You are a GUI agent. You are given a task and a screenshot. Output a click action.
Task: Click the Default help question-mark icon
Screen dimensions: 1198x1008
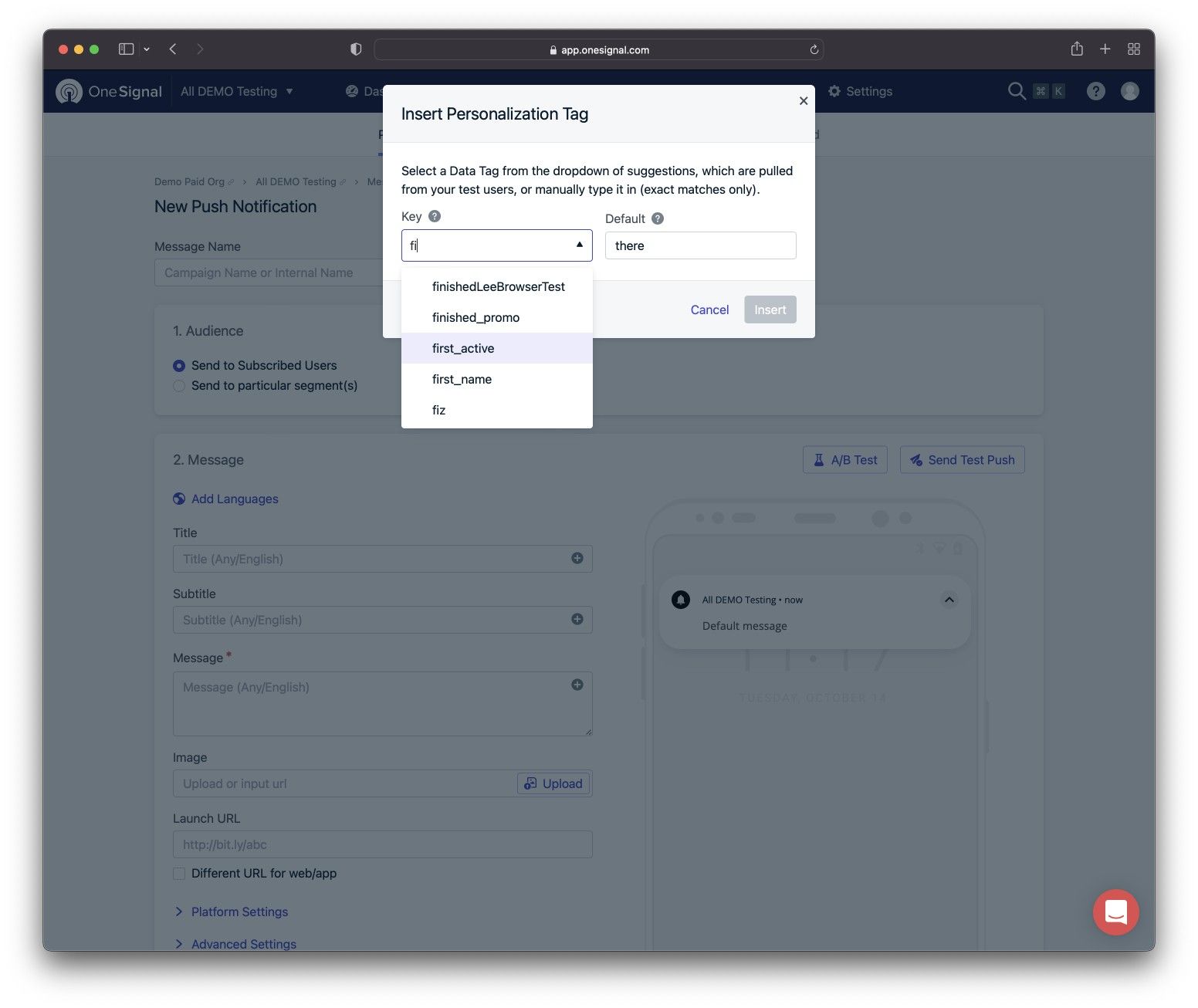[658, 218]
